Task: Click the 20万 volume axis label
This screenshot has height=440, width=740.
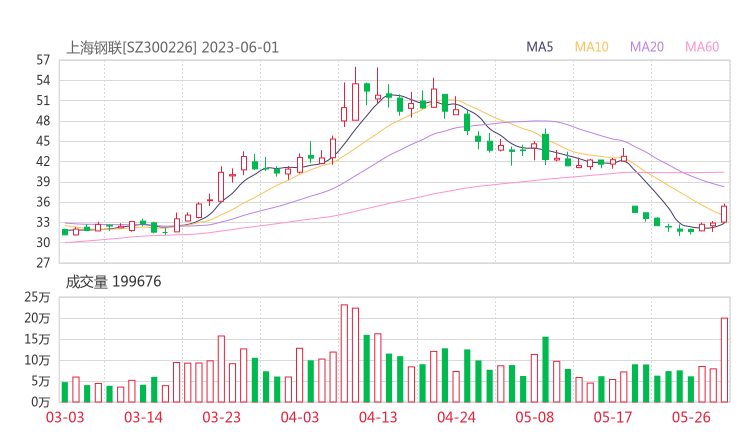Action: pos(37,318)
